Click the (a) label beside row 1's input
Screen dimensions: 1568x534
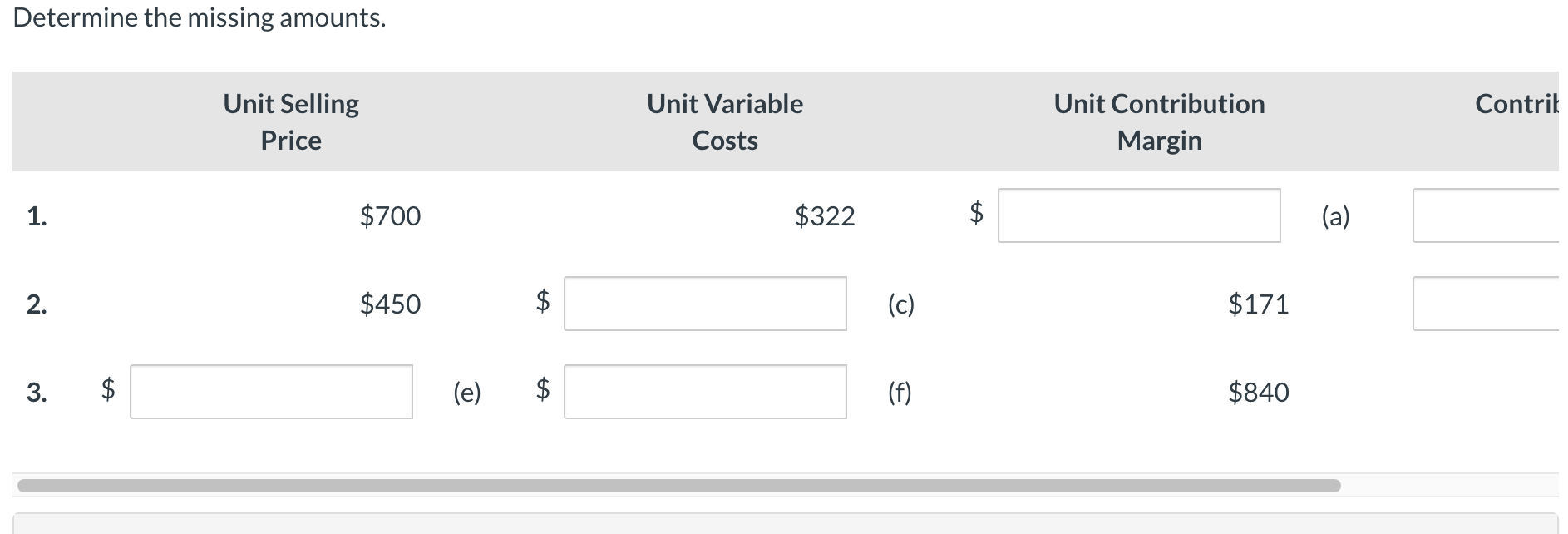pyautogui.click(x=1335, y=216)
